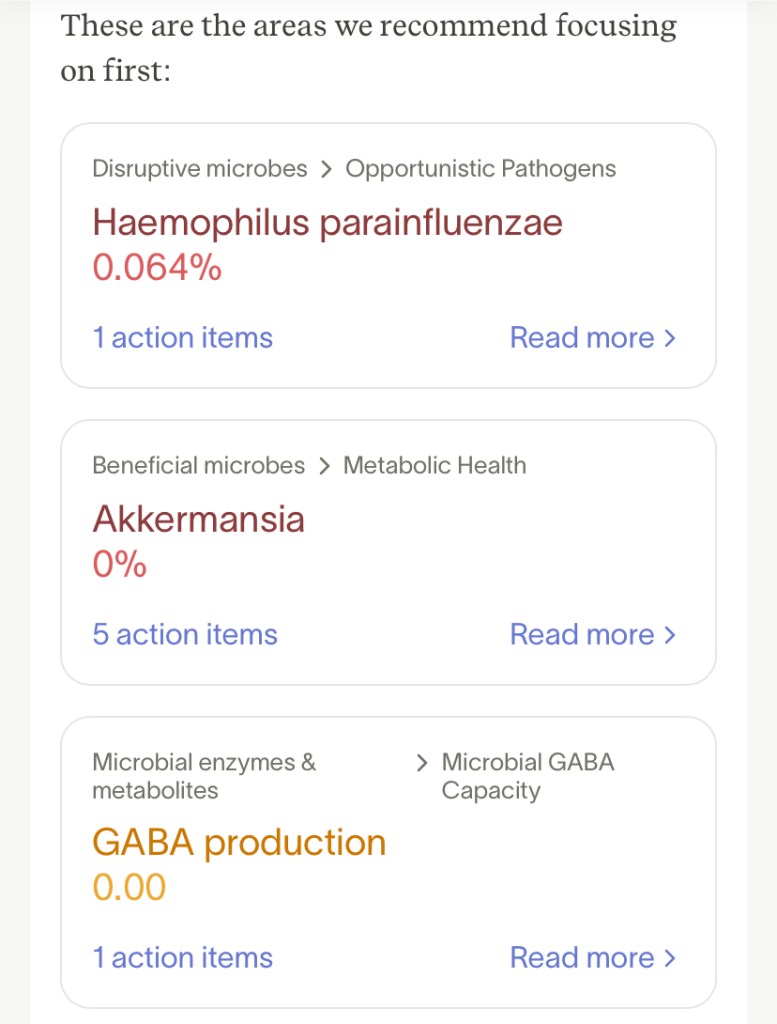
Task: Click the 0% value on Akkermansia card
Action: pos(119,565)
